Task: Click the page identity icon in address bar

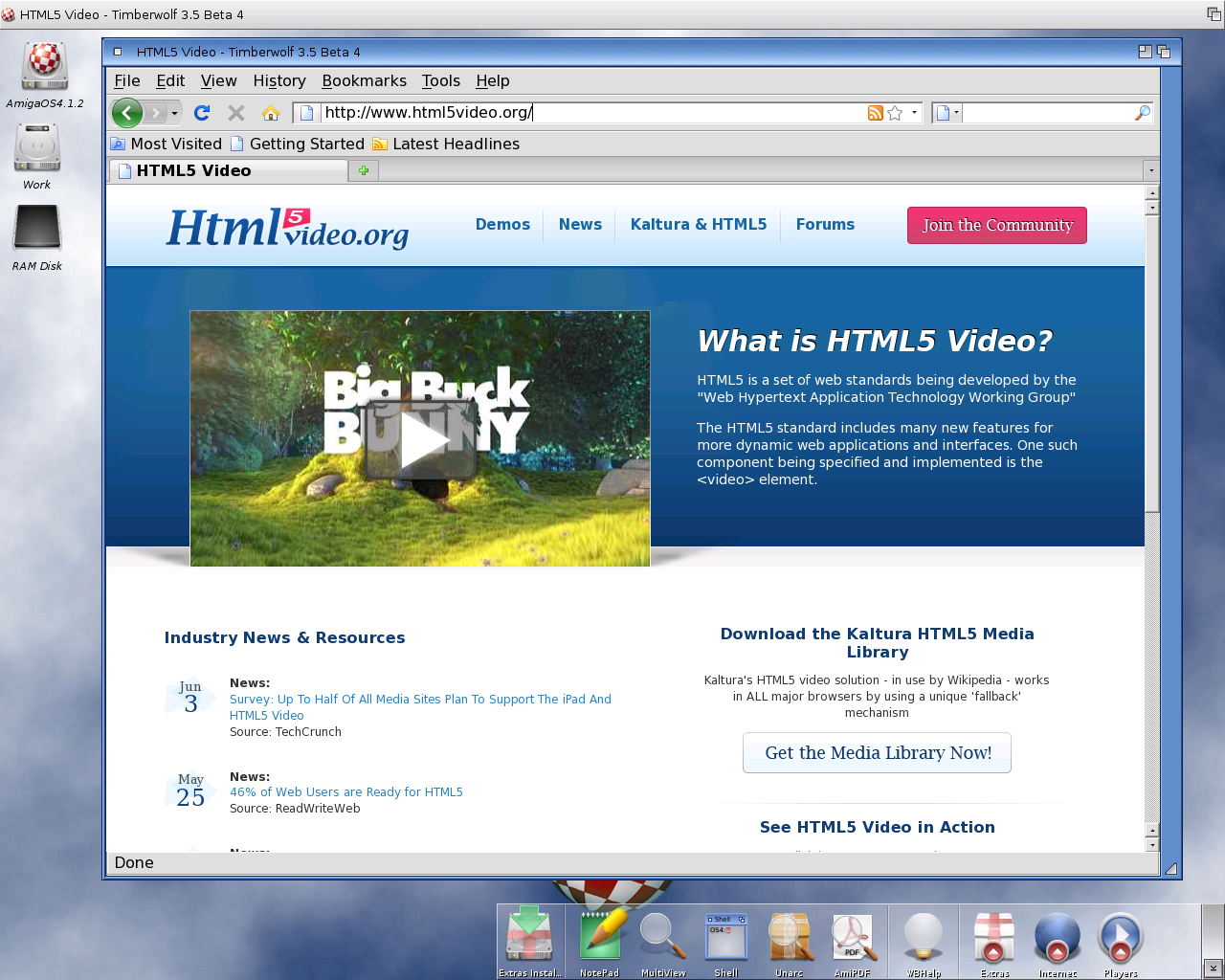Action: 307,113
